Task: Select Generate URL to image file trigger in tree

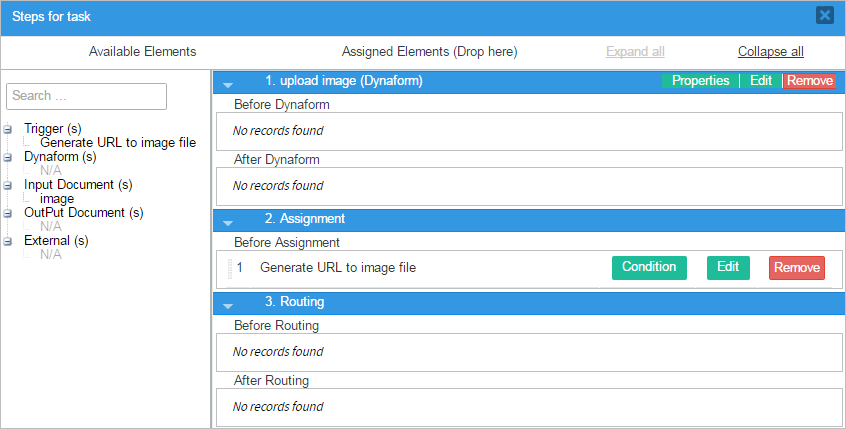Action: point(118,143)
